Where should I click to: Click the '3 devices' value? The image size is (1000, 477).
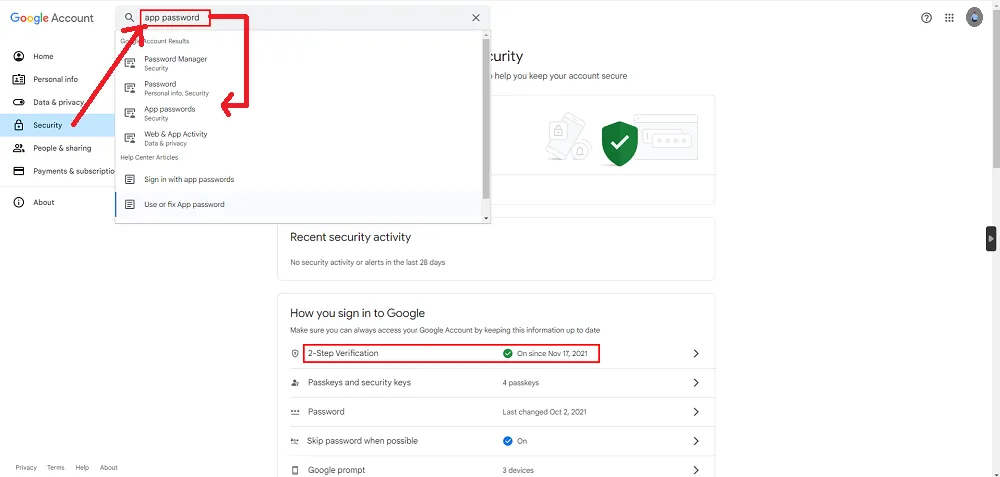point(518,470)
